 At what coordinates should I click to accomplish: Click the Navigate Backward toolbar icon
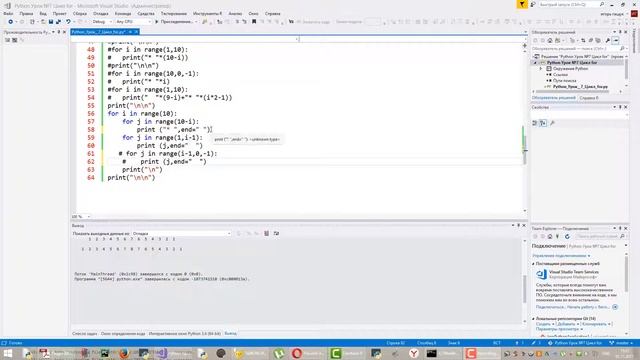11,22
